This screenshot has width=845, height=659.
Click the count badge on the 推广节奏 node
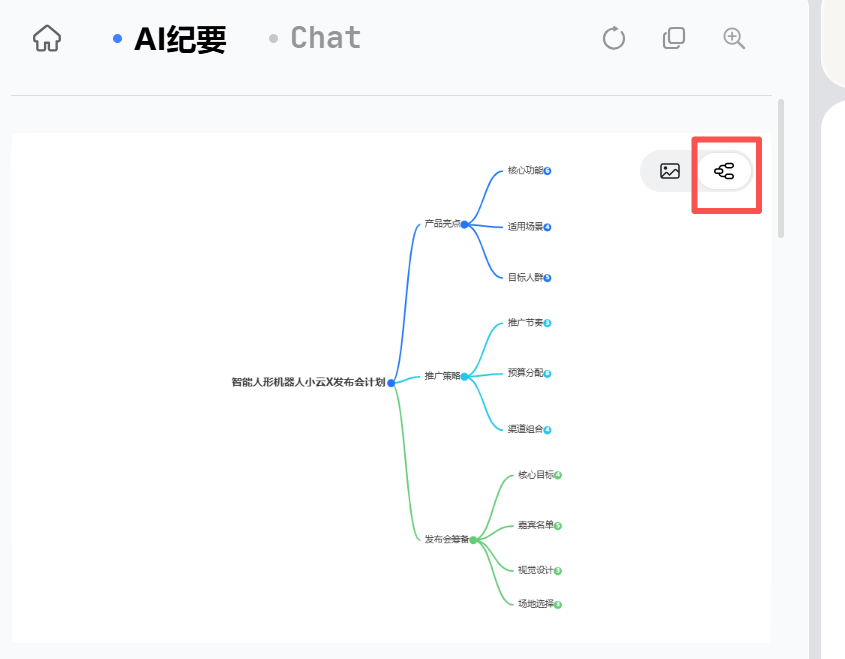click(x=547, y=323)
